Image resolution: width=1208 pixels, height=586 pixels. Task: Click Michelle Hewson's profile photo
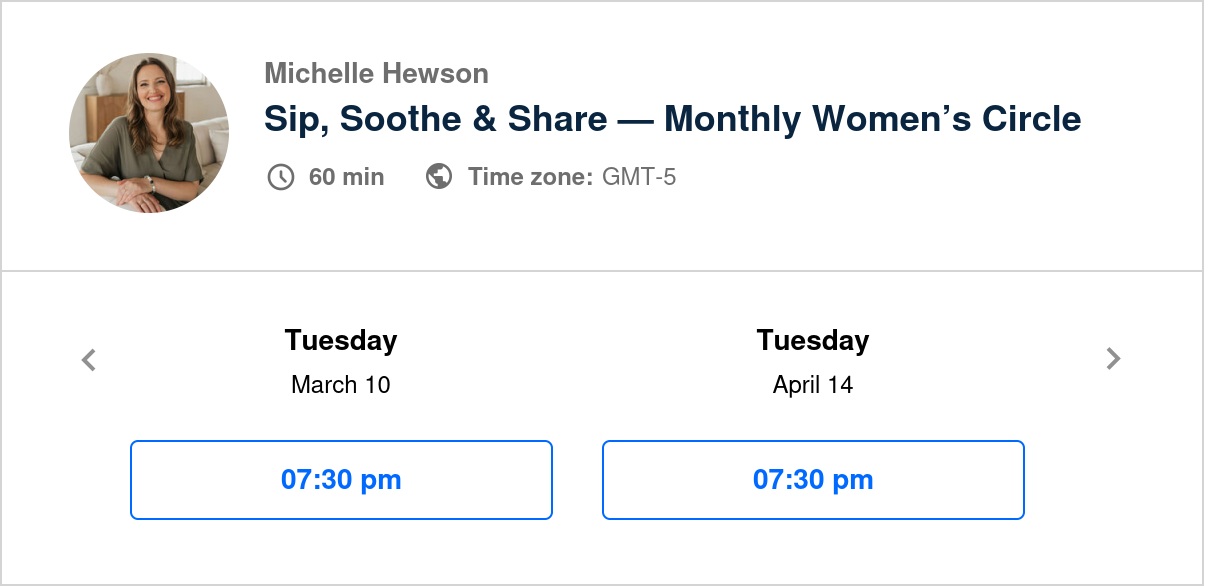pyautogui.click(x=149, y=133)
